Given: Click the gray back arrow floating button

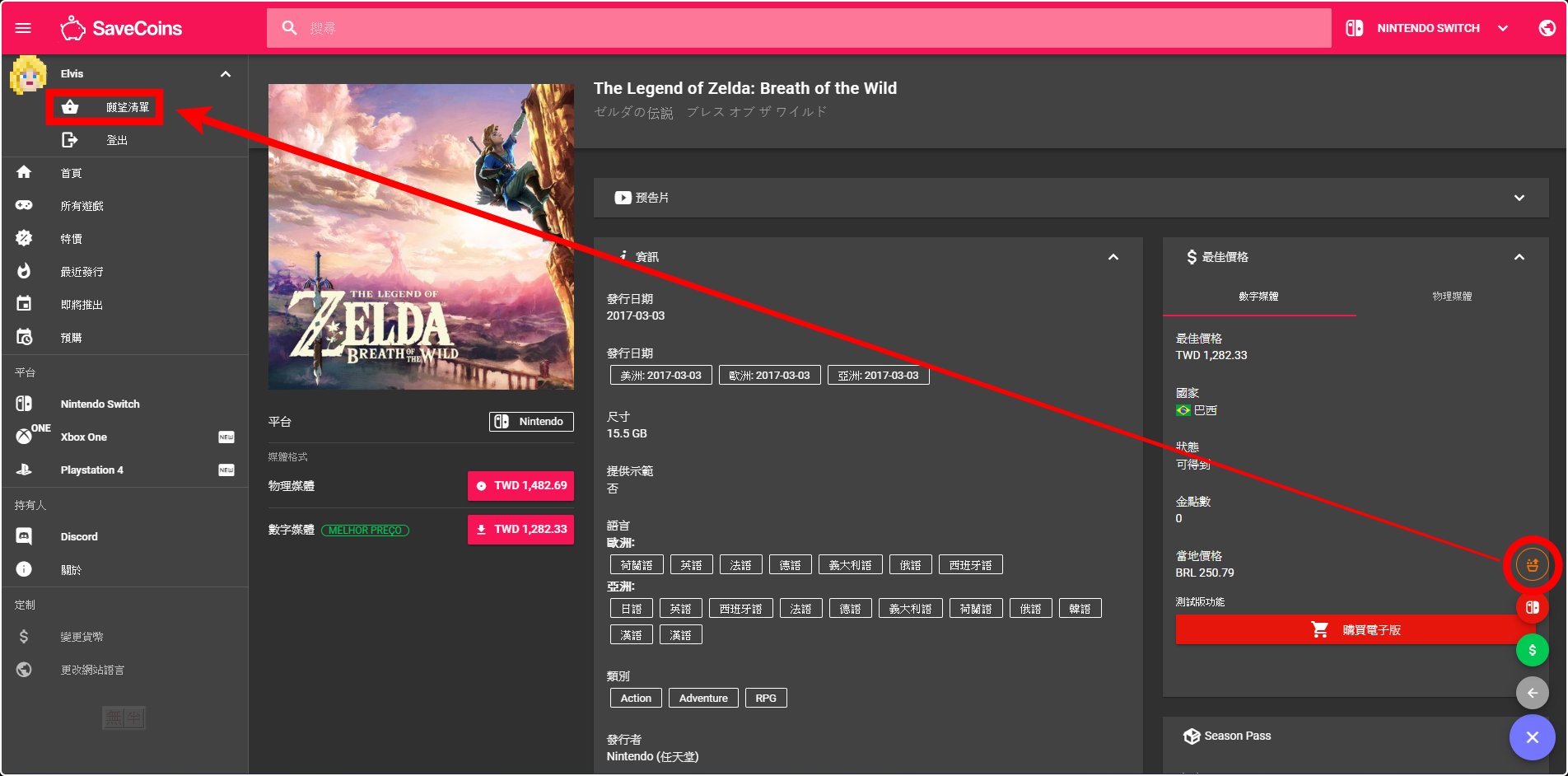Looking at the screenshot, I should click(1532, 693).
